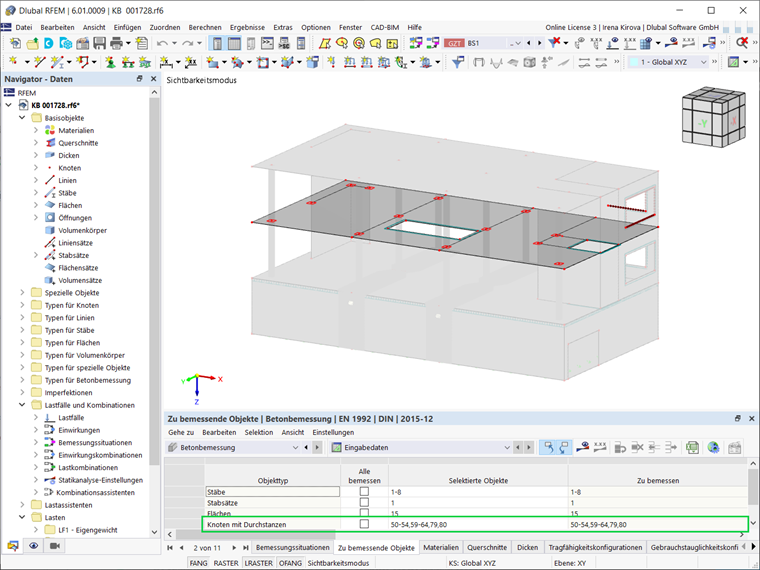
Task: Click the Undo arrow icon
Action: (162, 43)
